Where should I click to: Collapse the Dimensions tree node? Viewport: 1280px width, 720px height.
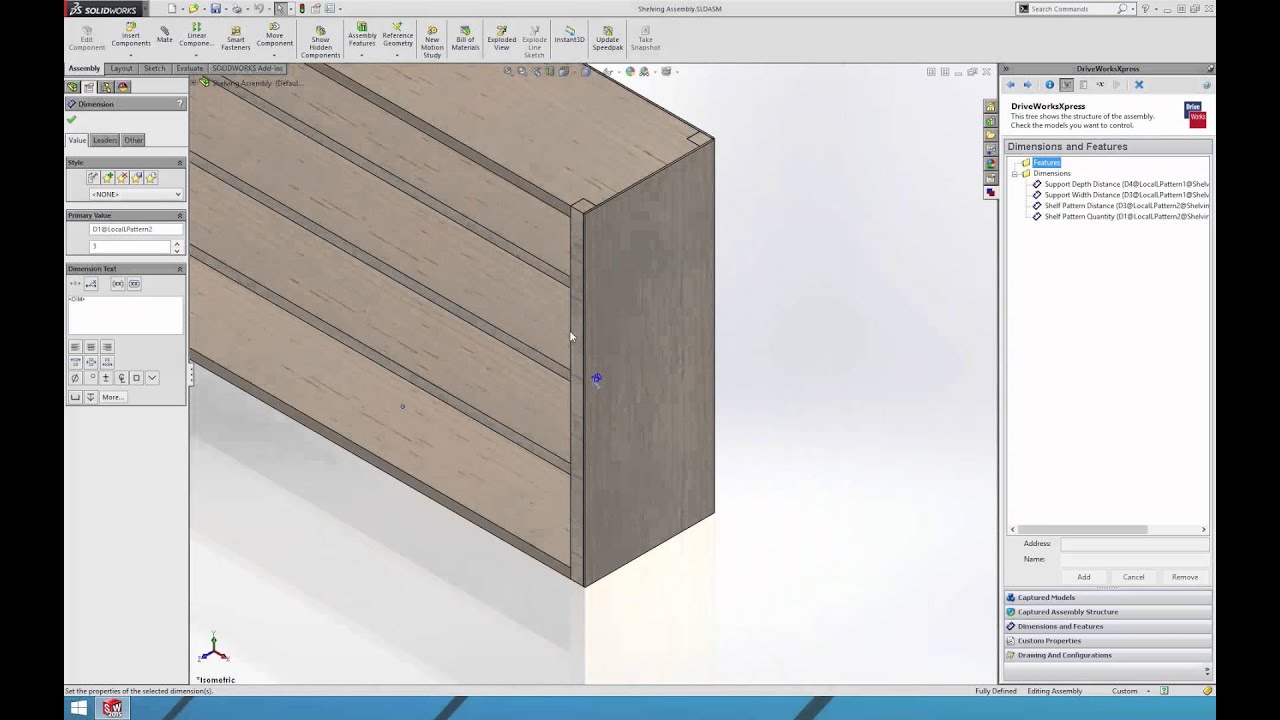1015,174
